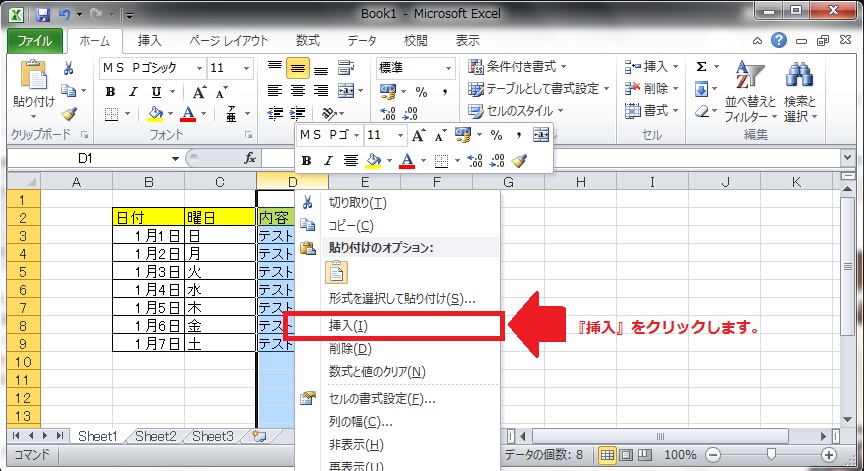
Task: Click mini toolbar fill color bucket
Action: [373, 161]
